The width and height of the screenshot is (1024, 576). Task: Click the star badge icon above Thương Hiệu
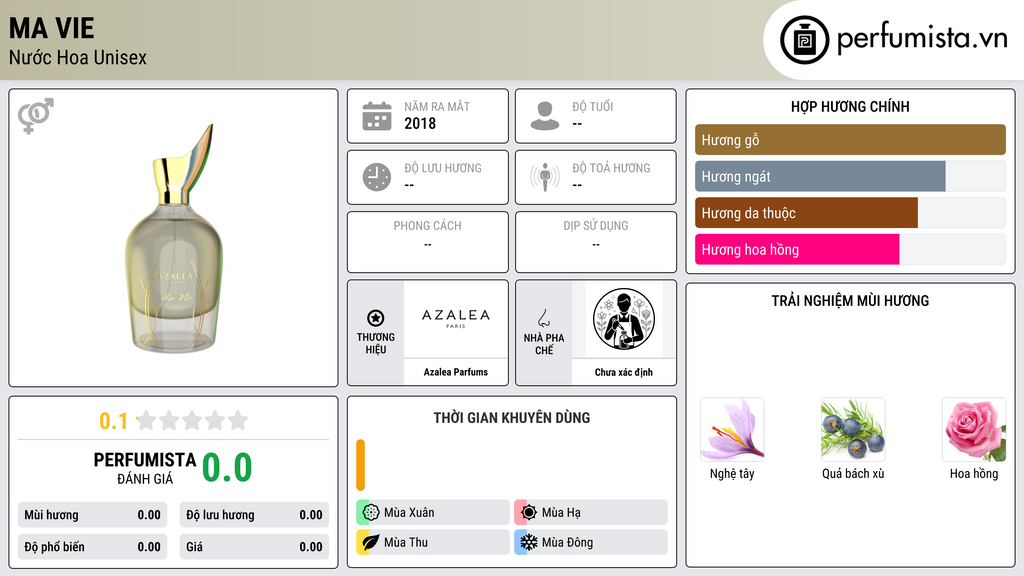pyautogui.click(x=376, y=318)
